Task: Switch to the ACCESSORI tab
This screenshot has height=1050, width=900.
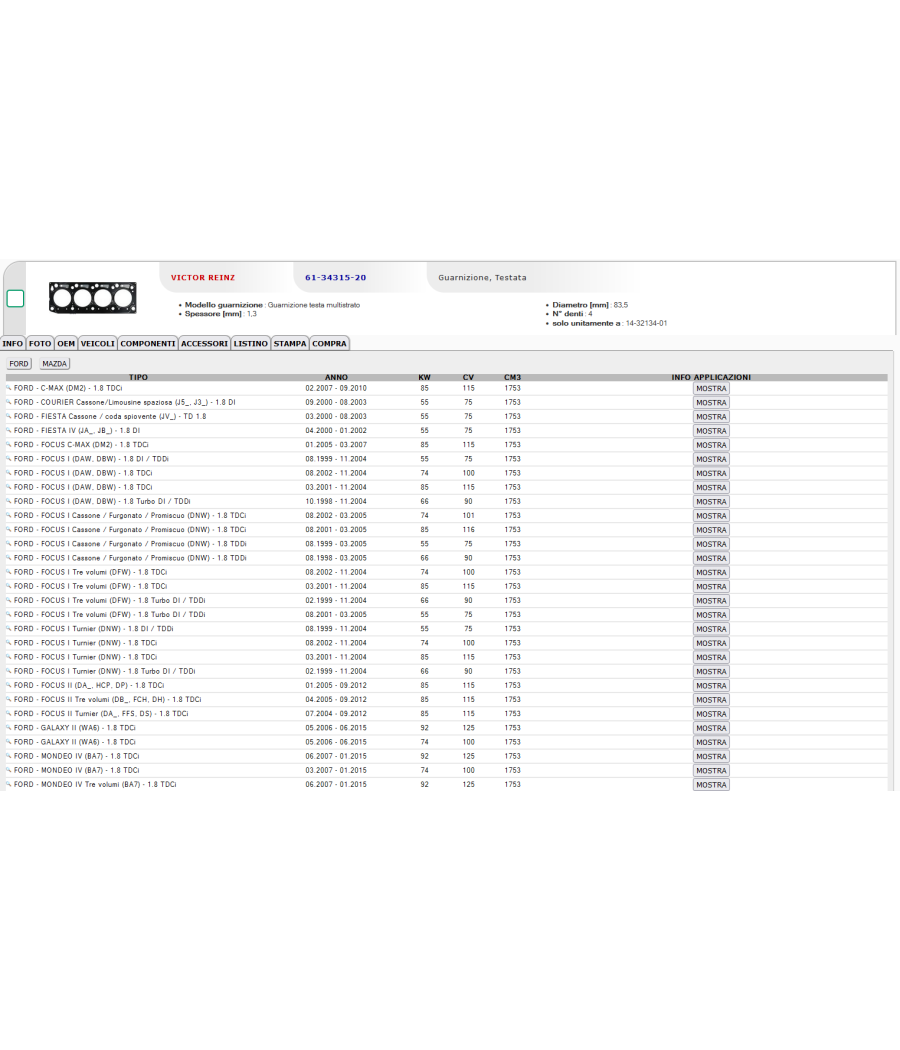Action: tap(204, 344)
